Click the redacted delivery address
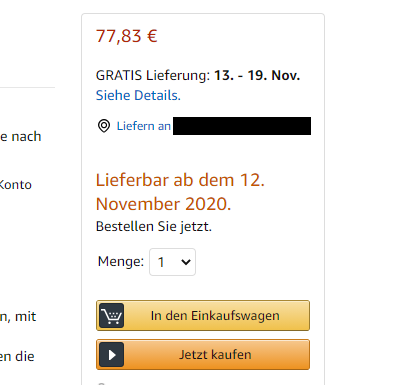 click(242, 126)
